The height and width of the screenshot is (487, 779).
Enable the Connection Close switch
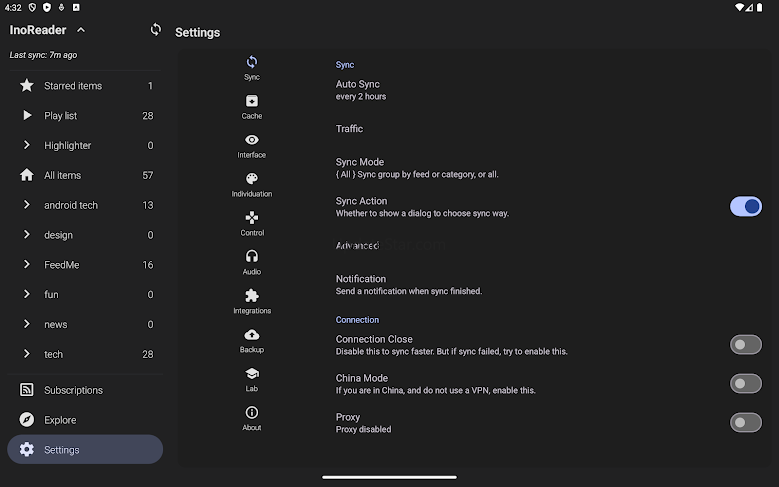point(745,345)
